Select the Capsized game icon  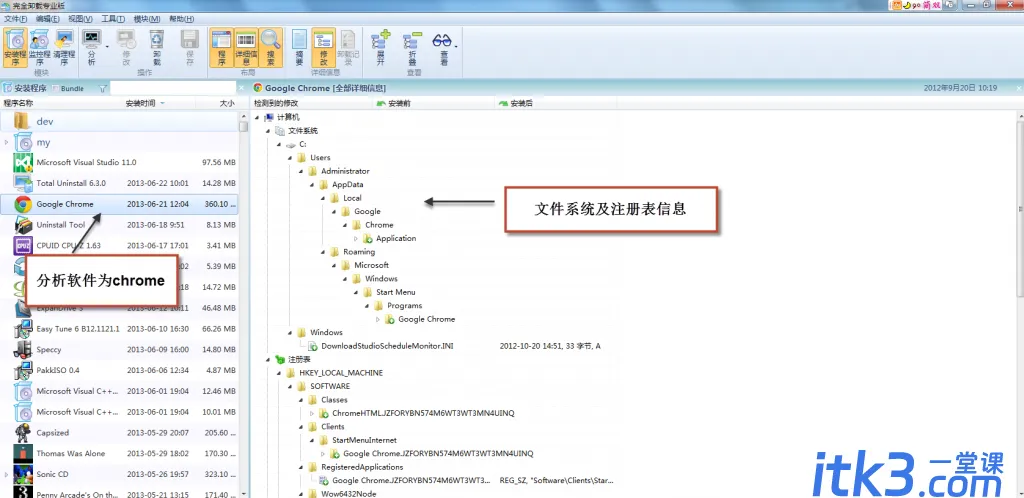coord(23,432)
